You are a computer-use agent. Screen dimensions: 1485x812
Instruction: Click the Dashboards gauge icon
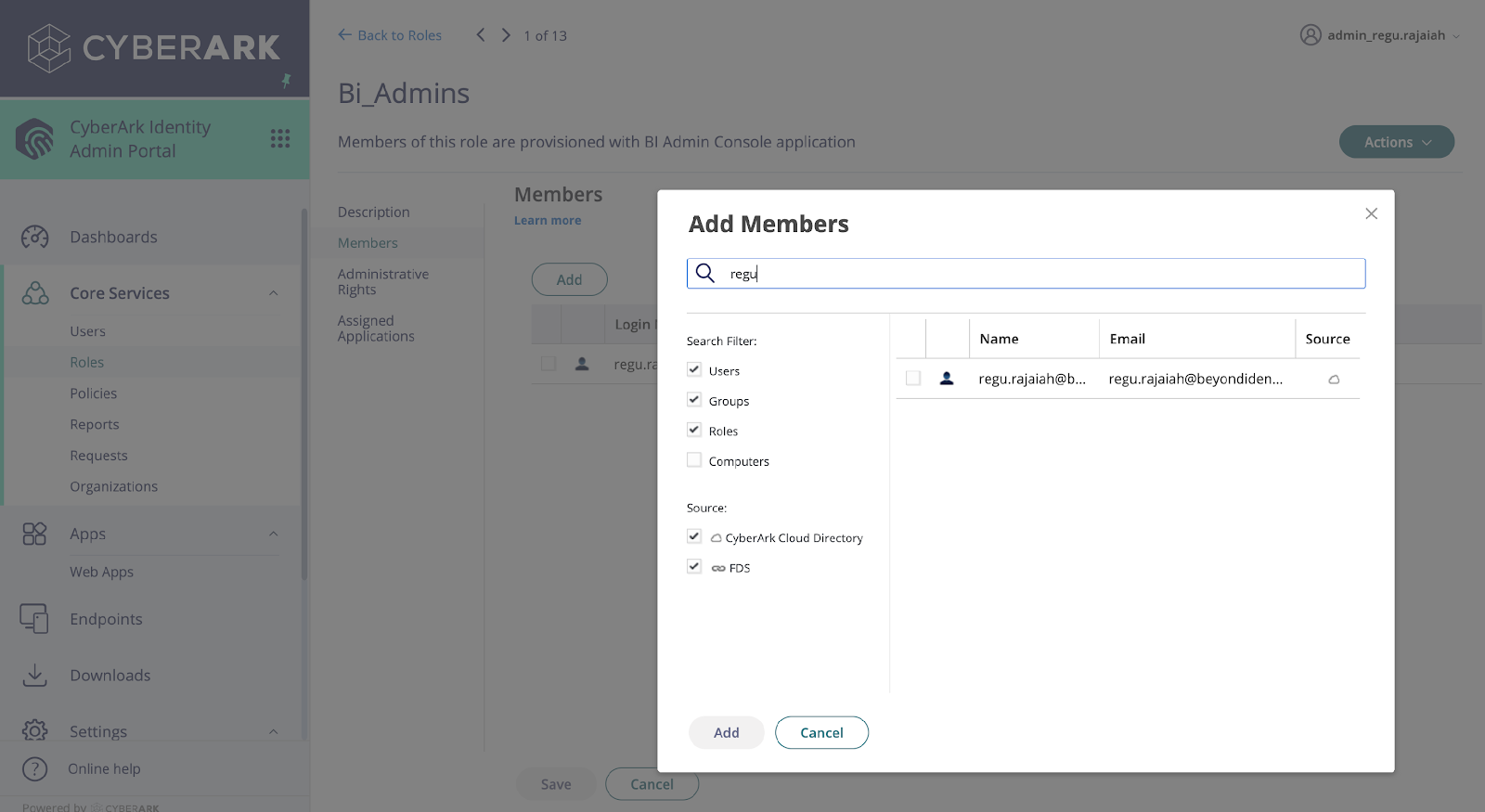pyautogui.click(x=35, y=237)
